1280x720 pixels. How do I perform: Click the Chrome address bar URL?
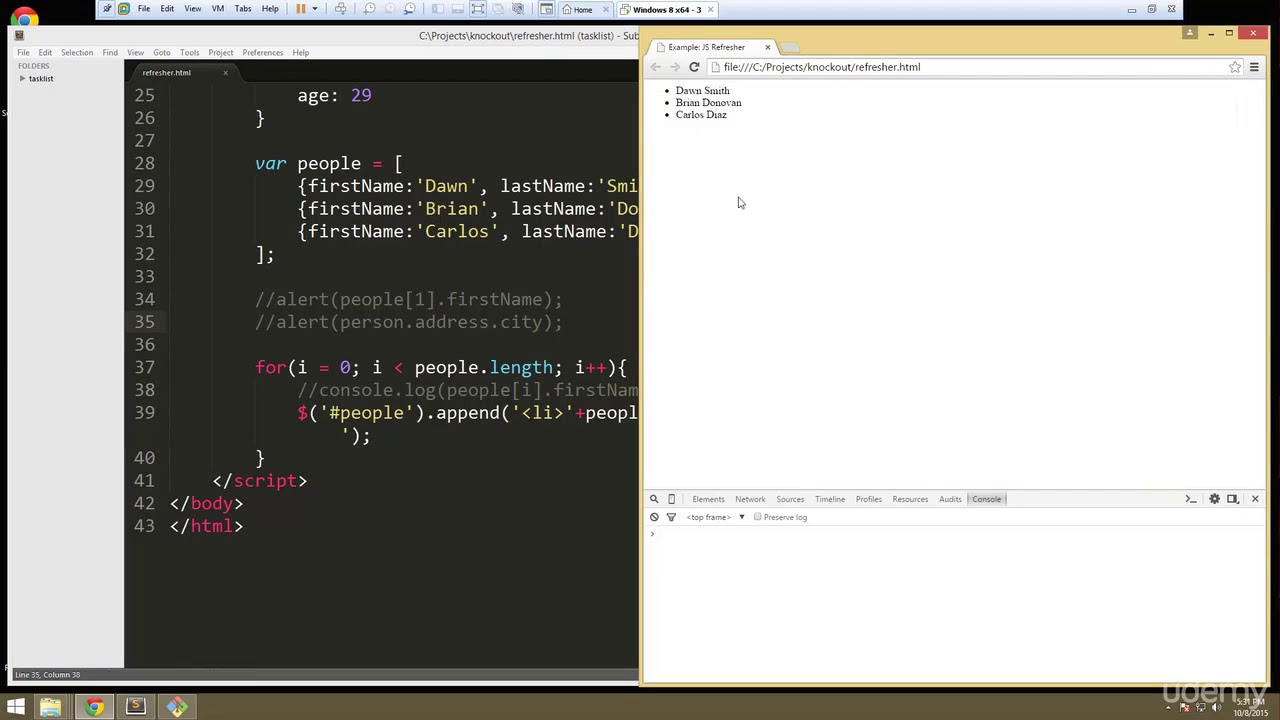coord(822,67)
